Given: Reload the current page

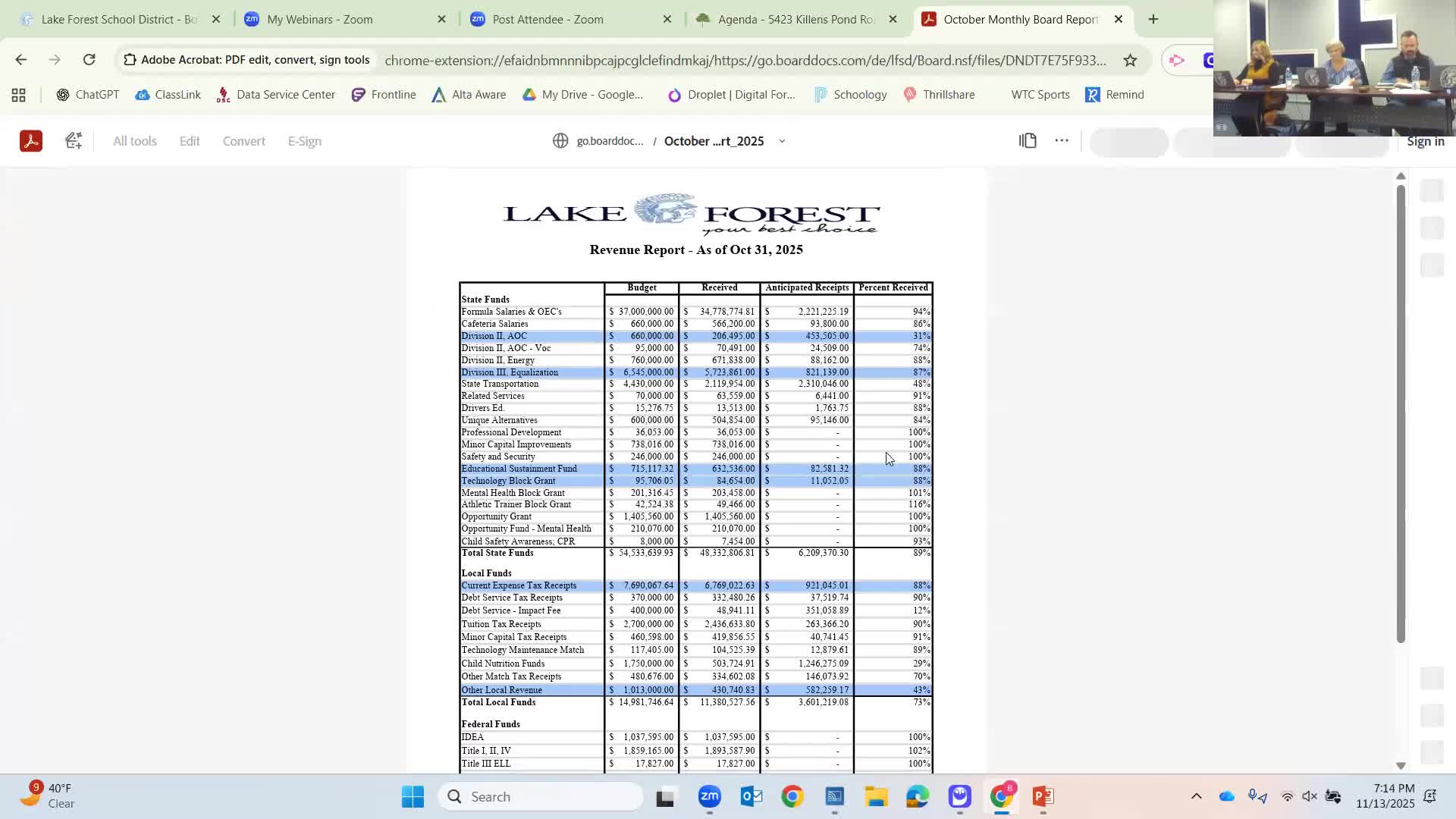Looking at the screenshot, I should click(89, 59).
